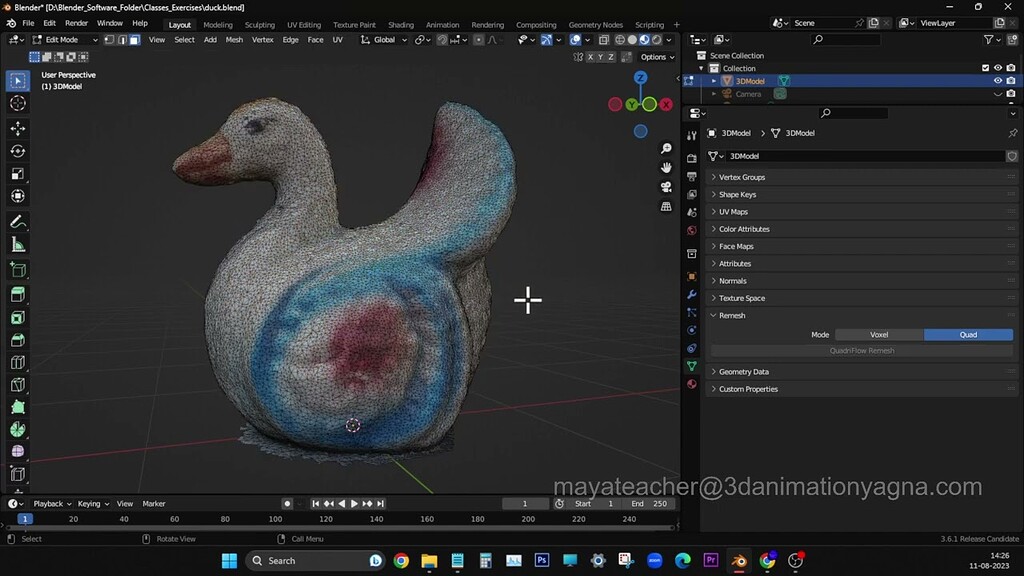Hide the Camera in the outliner
This screenshot has width=1024, height=576.
pos(996,93)
